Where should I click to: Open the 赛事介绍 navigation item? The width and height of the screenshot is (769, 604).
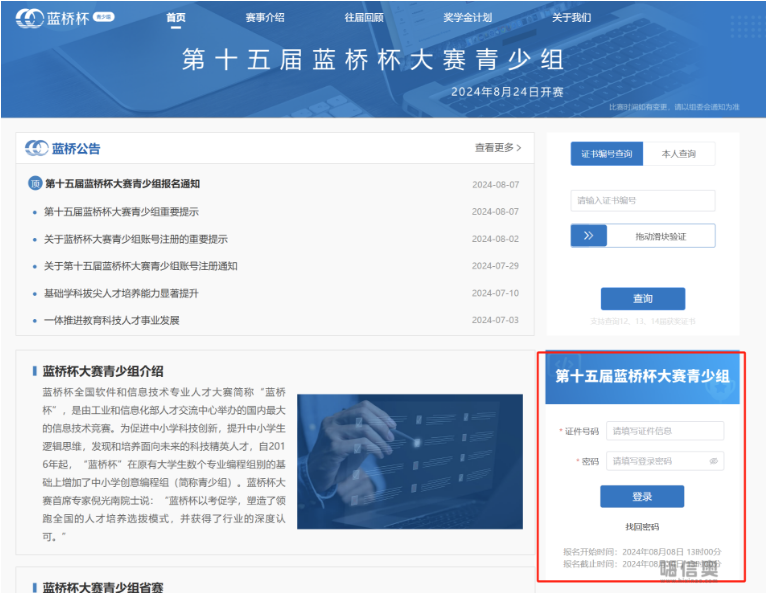265,18
